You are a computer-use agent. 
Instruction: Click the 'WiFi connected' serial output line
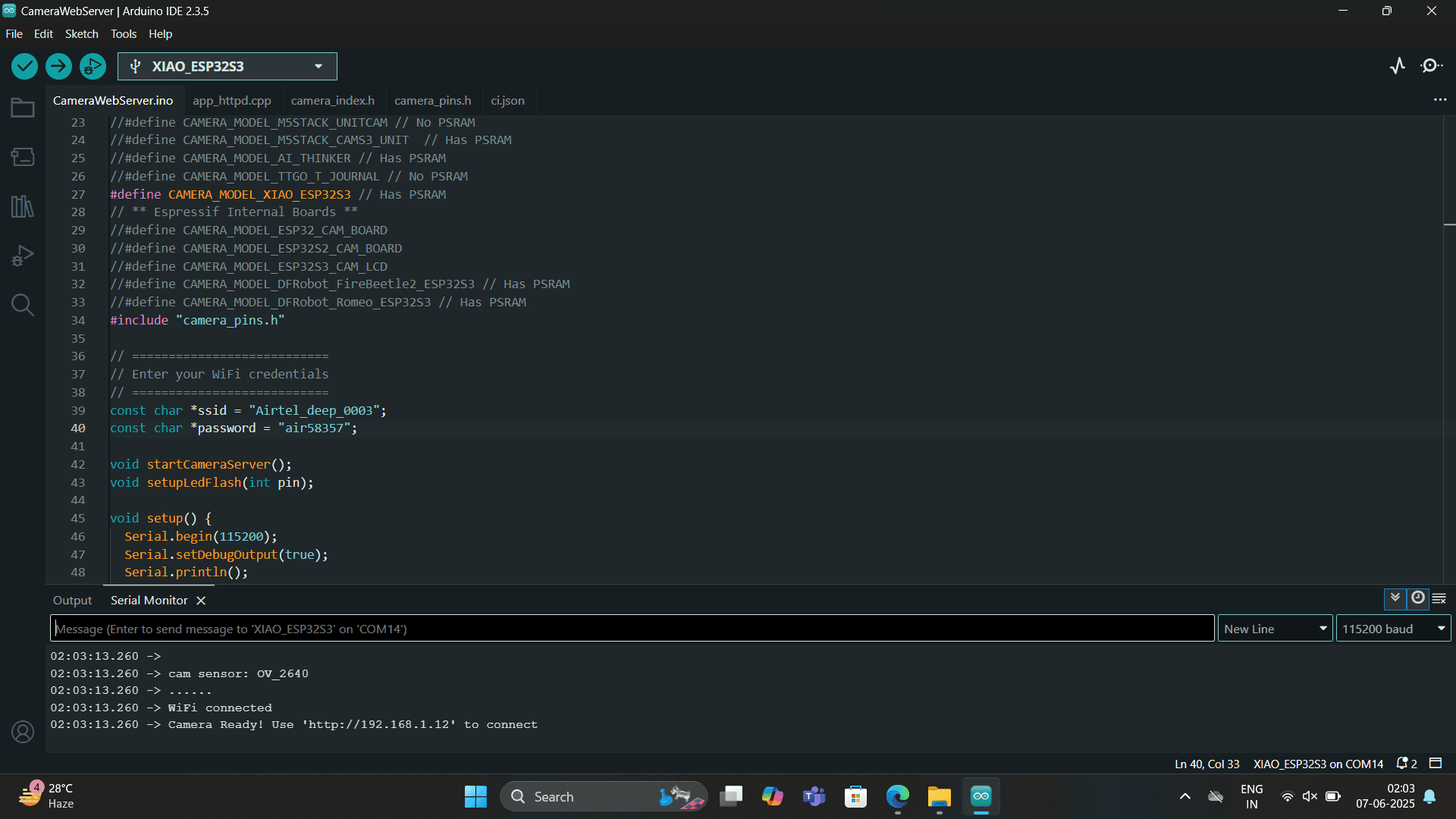coord(161,708)
